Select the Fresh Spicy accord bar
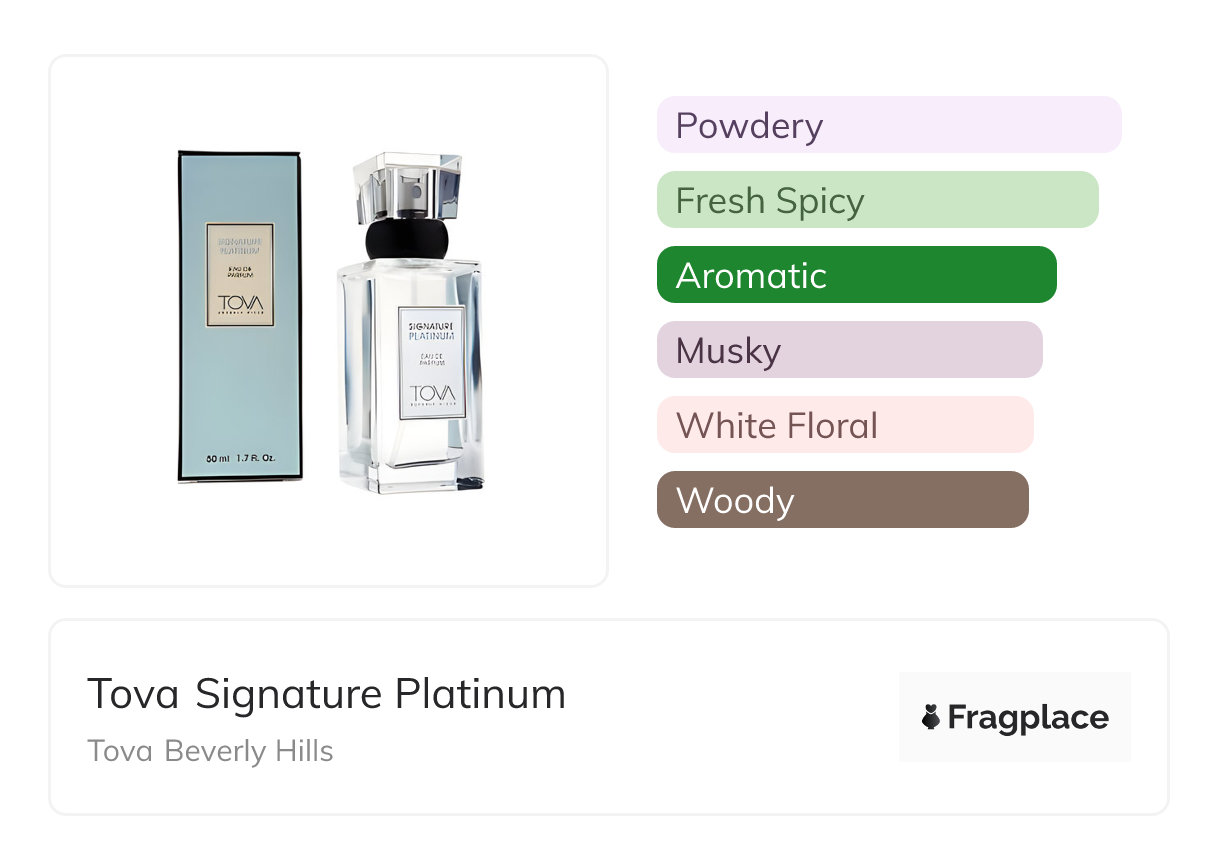Image resolution: width=1218 pixels, height=864 pixels. [877, 200]
